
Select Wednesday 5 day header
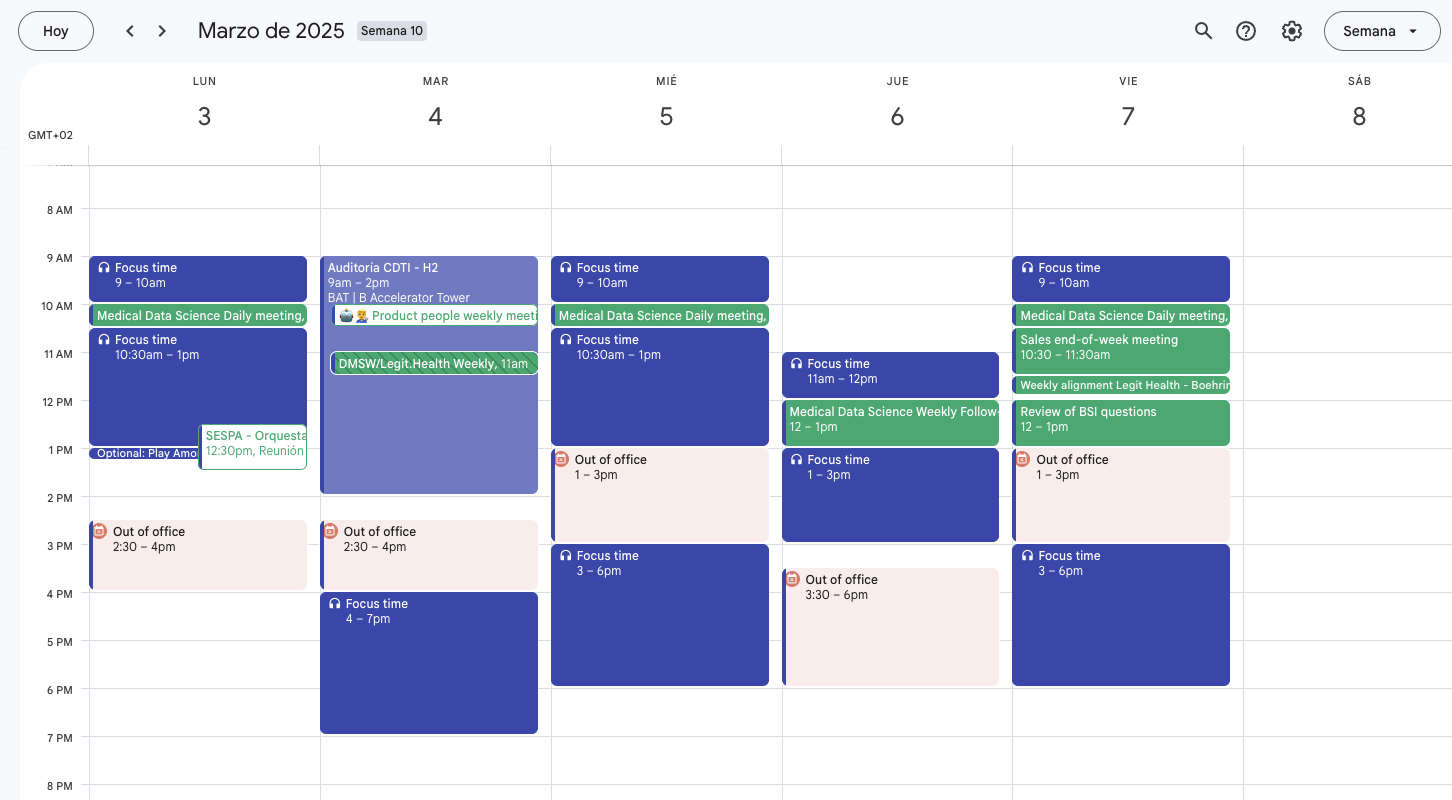666,116
